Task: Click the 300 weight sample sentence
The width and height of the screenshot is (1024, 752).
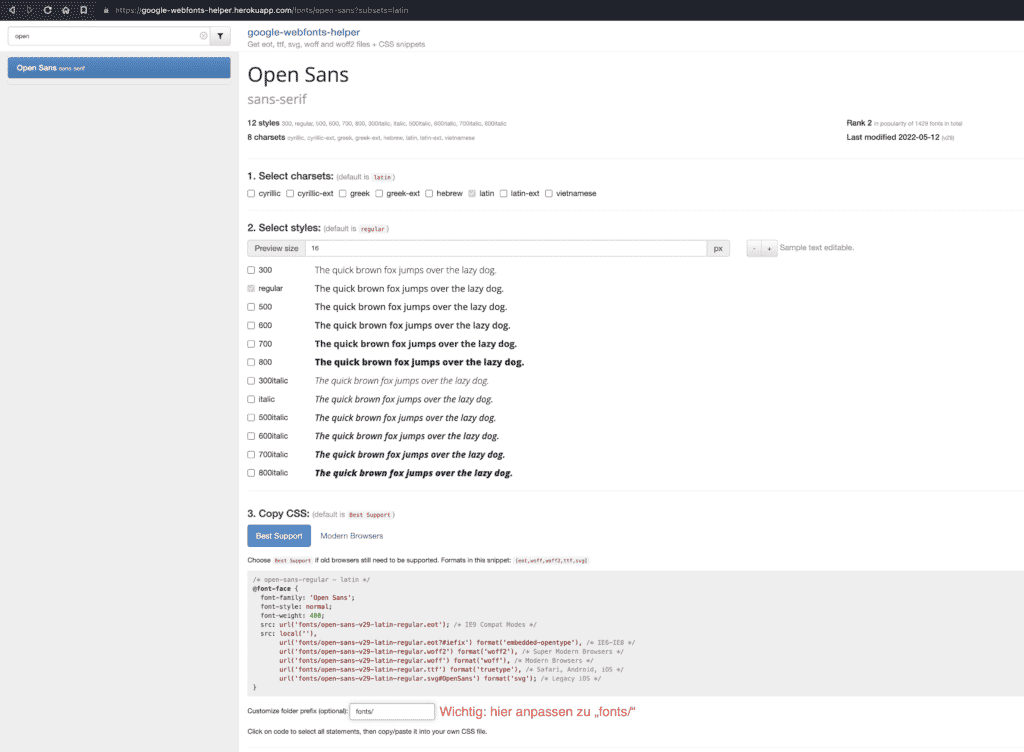Action: 405,270
